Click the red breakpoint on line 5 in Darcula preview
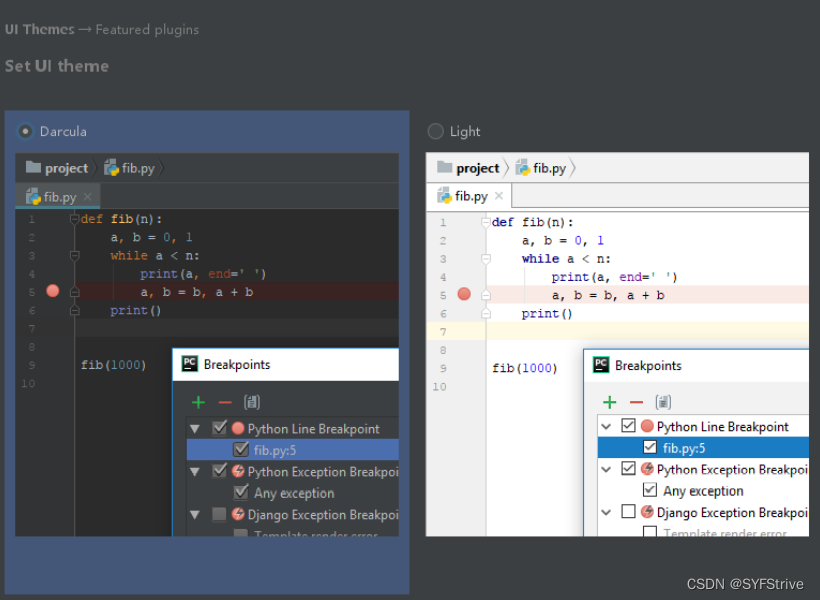 click(x=53, y=291)
